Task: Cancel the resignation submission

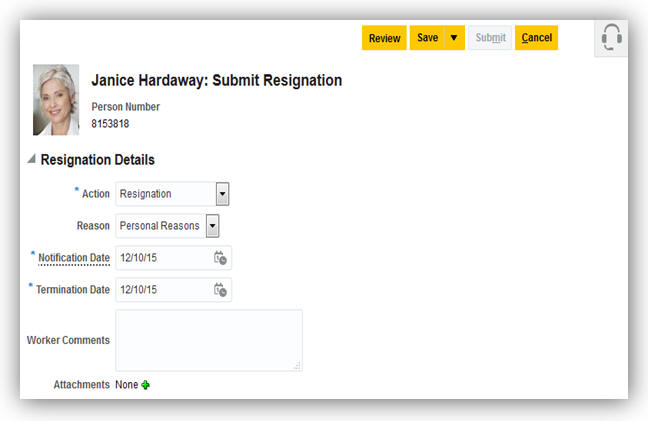Action: pyautogui.click(x=536, y=38)
